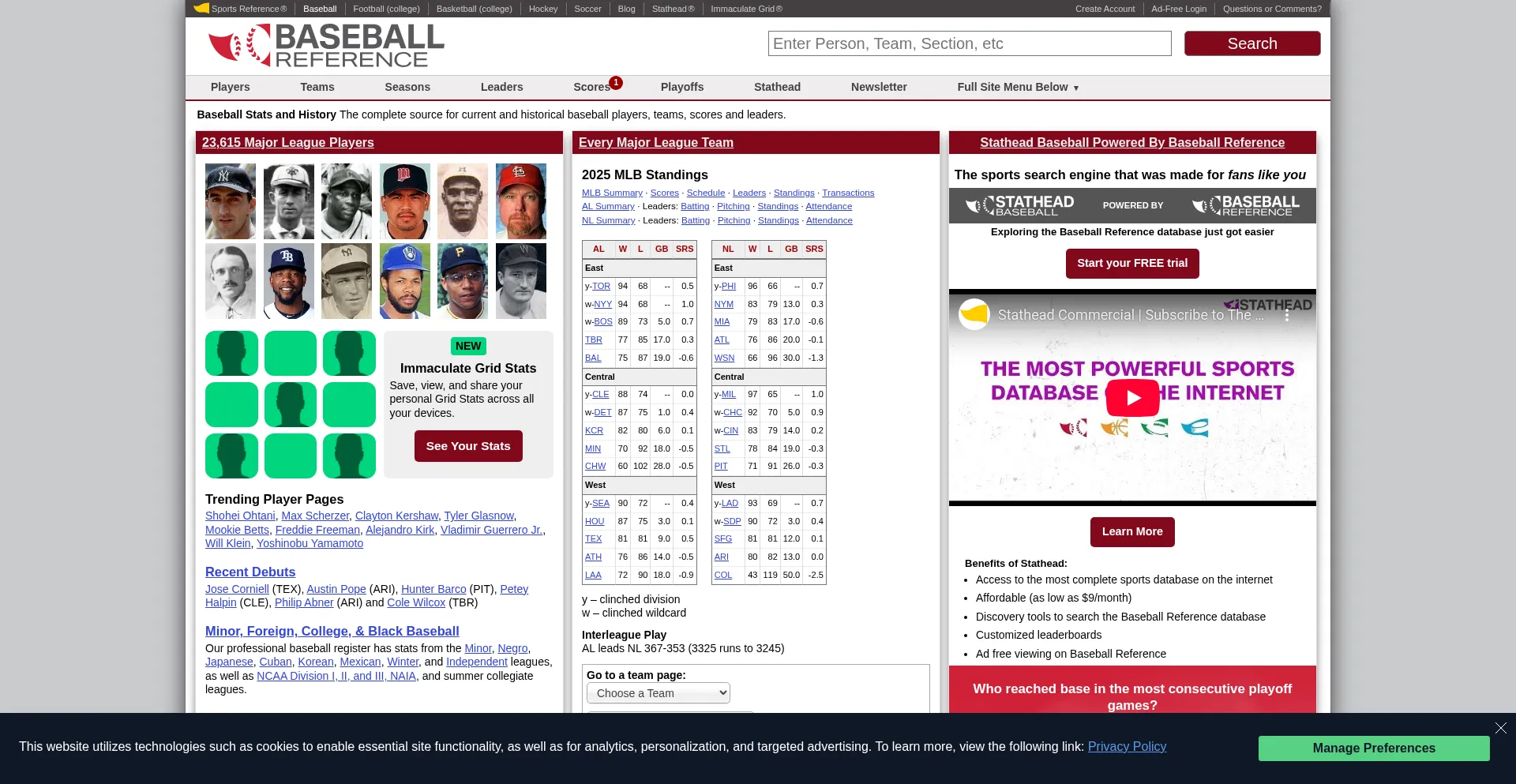Type a name in the person search field
Screen dimensions: 1516x784
pyautogui.click(x=969, y=43)
